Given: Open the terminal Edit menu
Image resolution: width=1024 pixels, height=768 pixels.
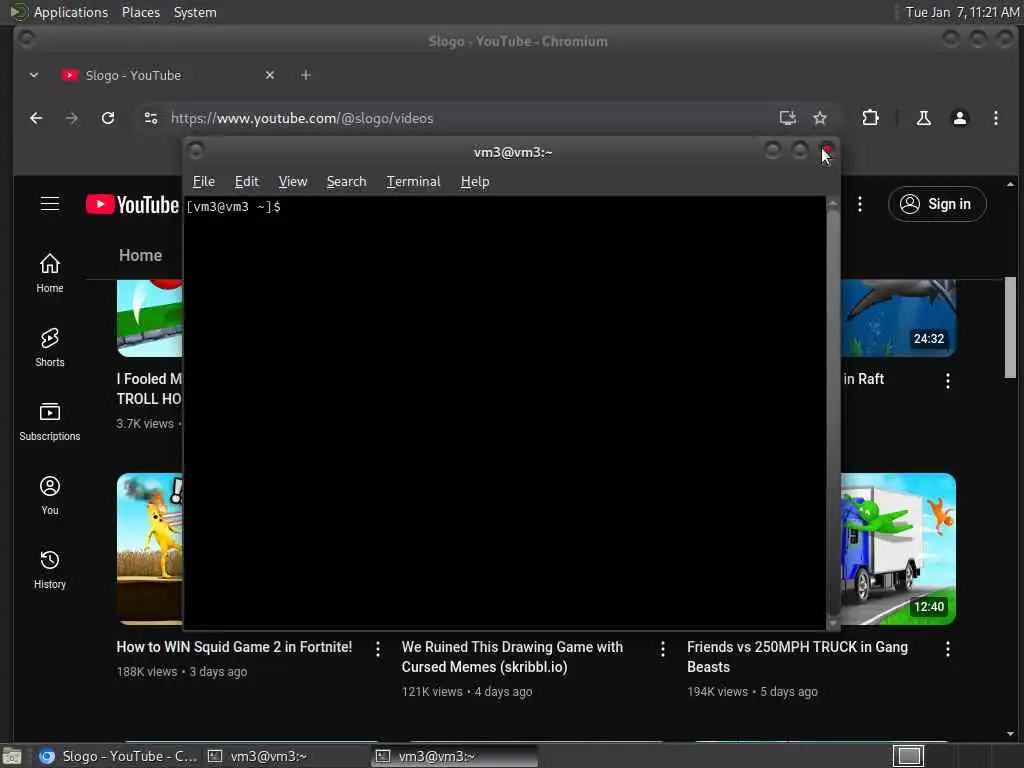Looking at the screenshot, I should click(246, 182).
